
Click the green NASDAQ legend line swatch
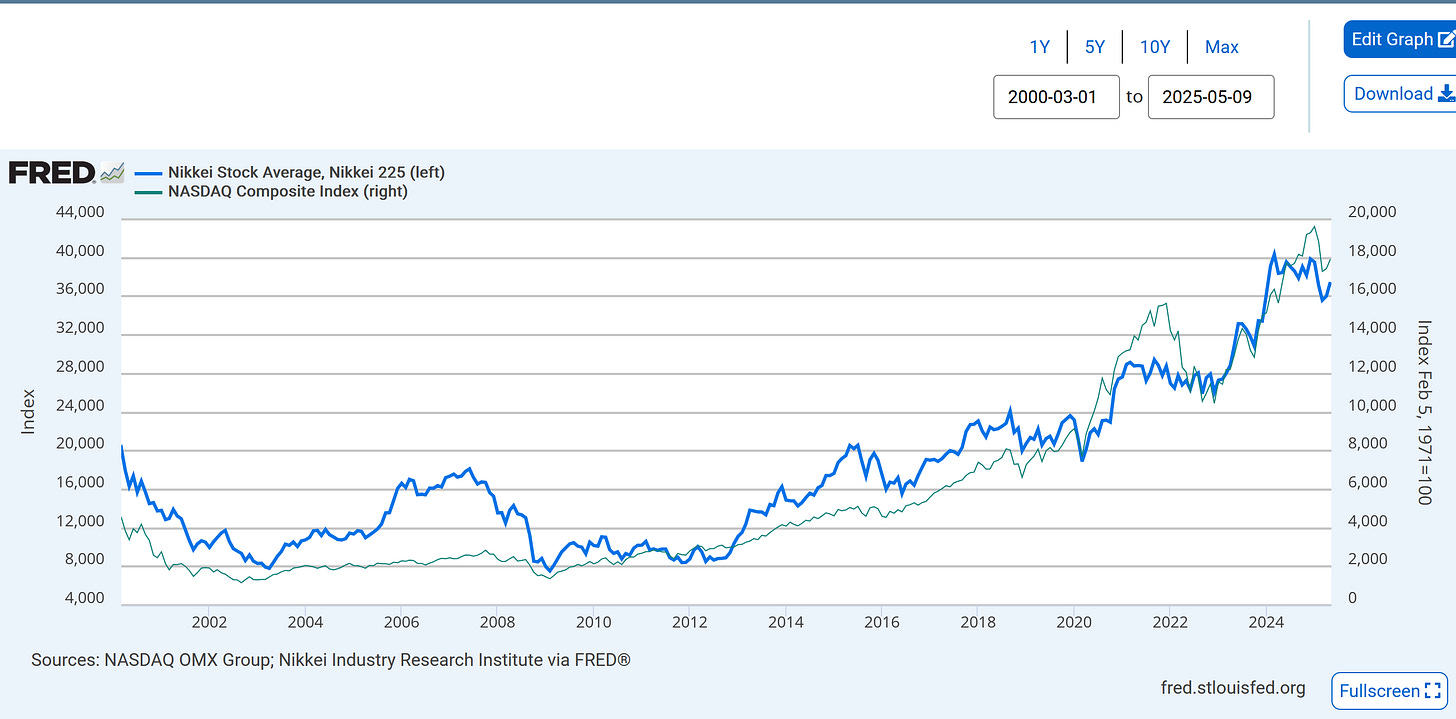[147, 191]
